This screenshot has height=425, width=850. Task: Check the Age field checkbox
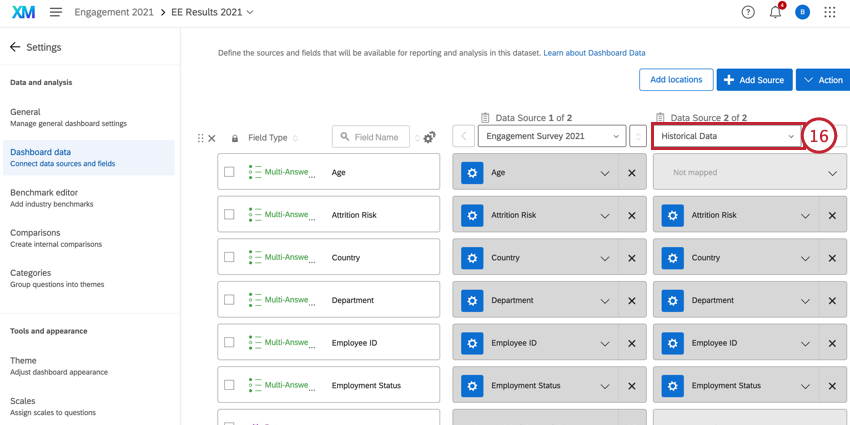(229, 172)
